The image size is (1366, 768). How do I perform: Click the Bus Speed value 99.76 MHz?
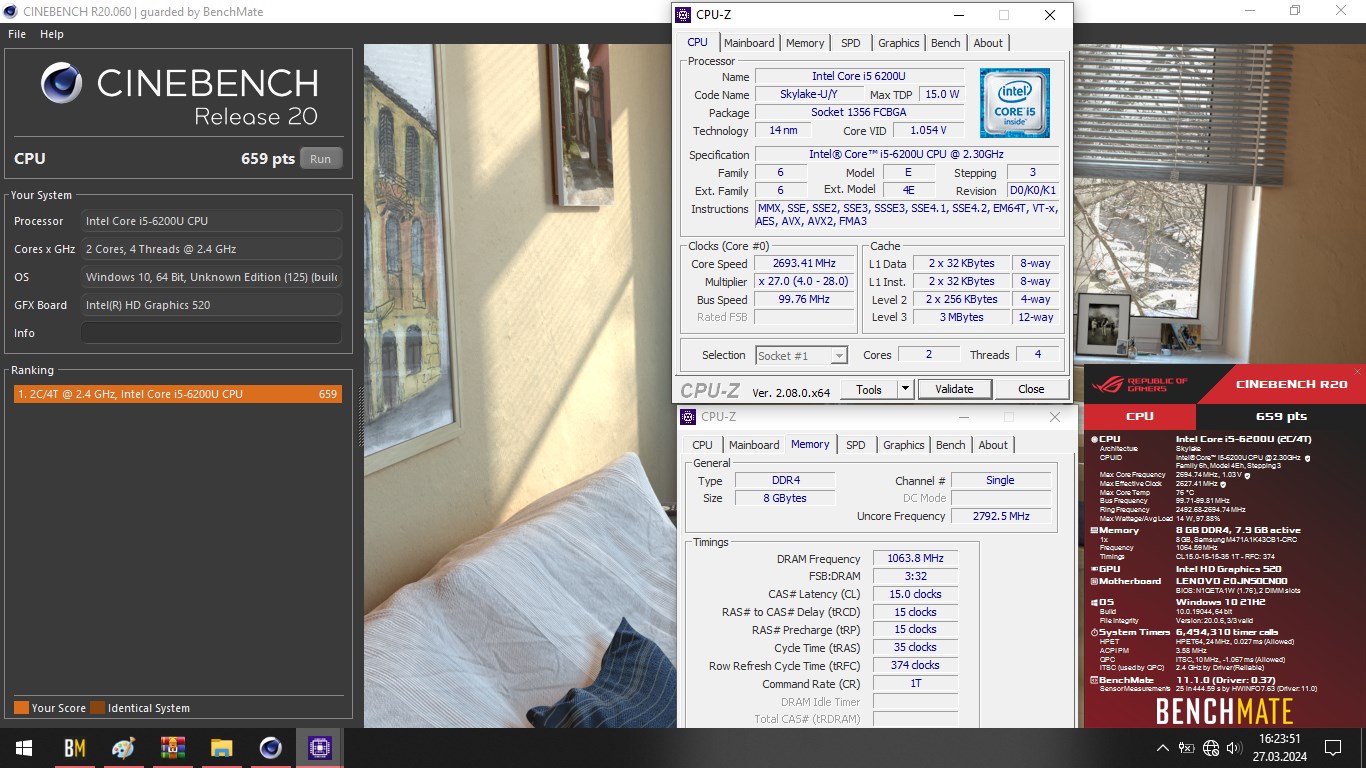coord(805,300)
